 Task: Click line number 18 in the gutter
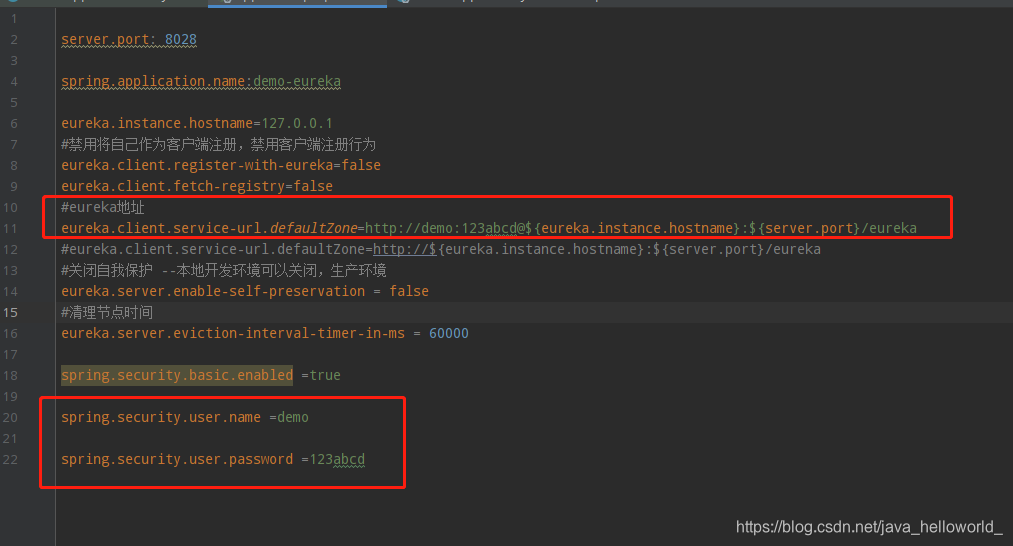[10, 375]
